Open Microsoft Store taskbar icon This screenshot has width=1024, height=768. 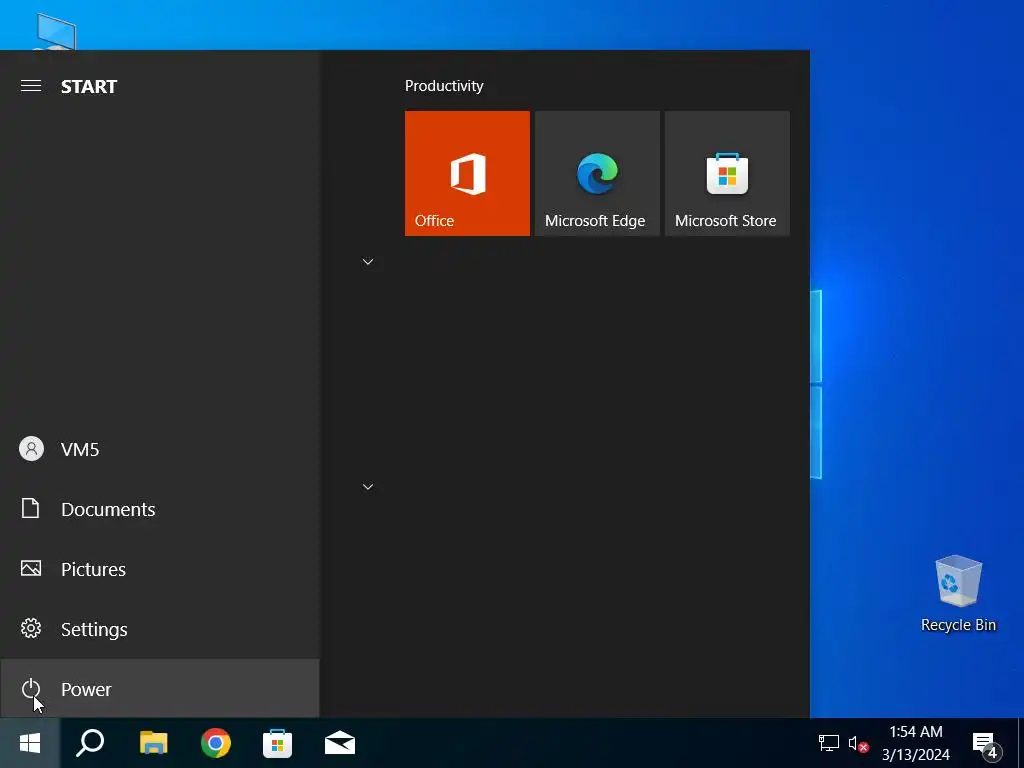point(278,743)
